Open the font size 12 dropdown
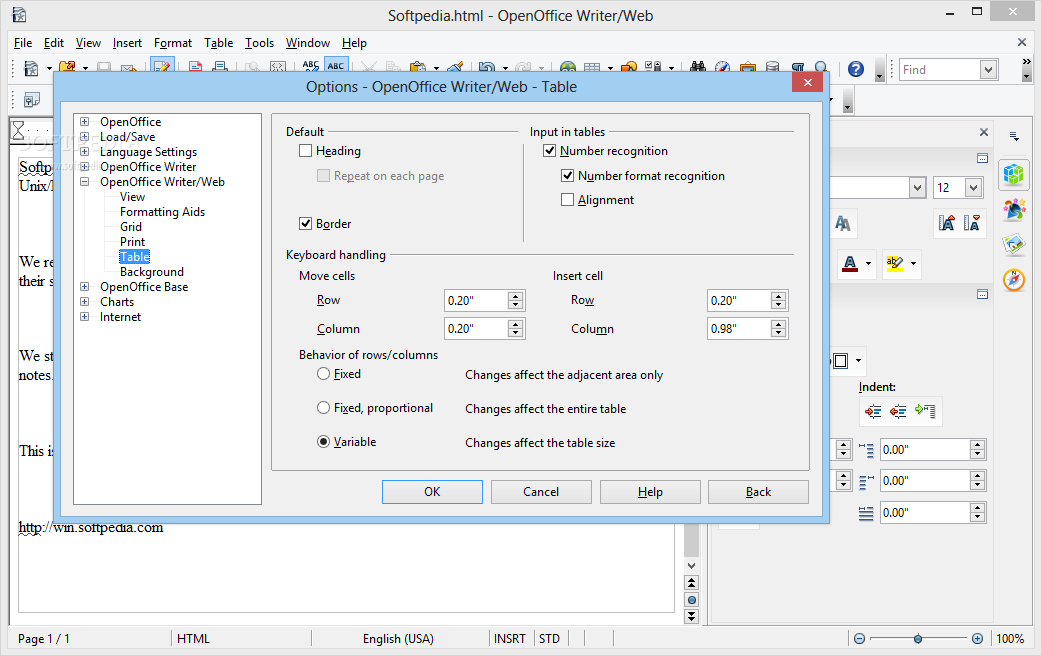 [973, 187]
